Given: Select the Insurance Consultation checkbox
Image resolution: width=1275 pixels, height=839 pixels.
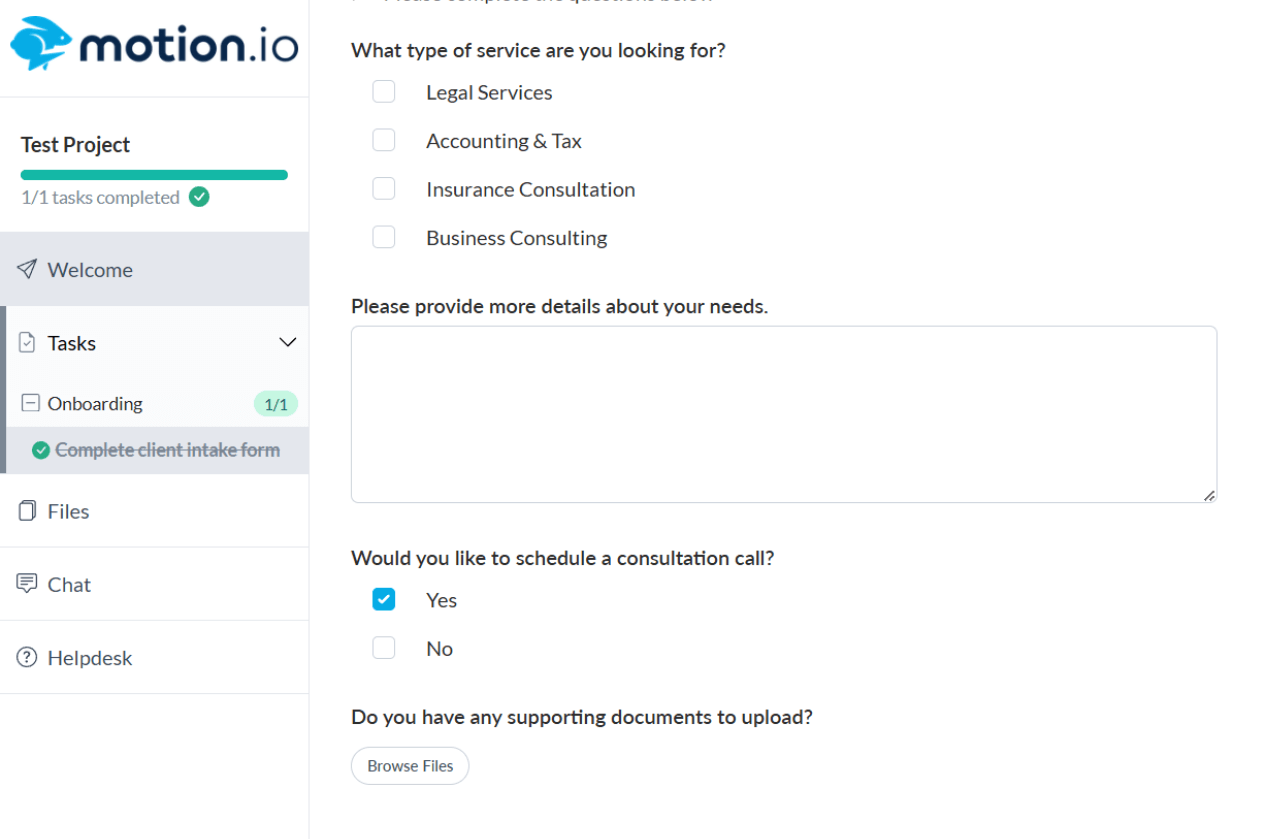Looking at the screenshot, I should (x=384, y=189).
